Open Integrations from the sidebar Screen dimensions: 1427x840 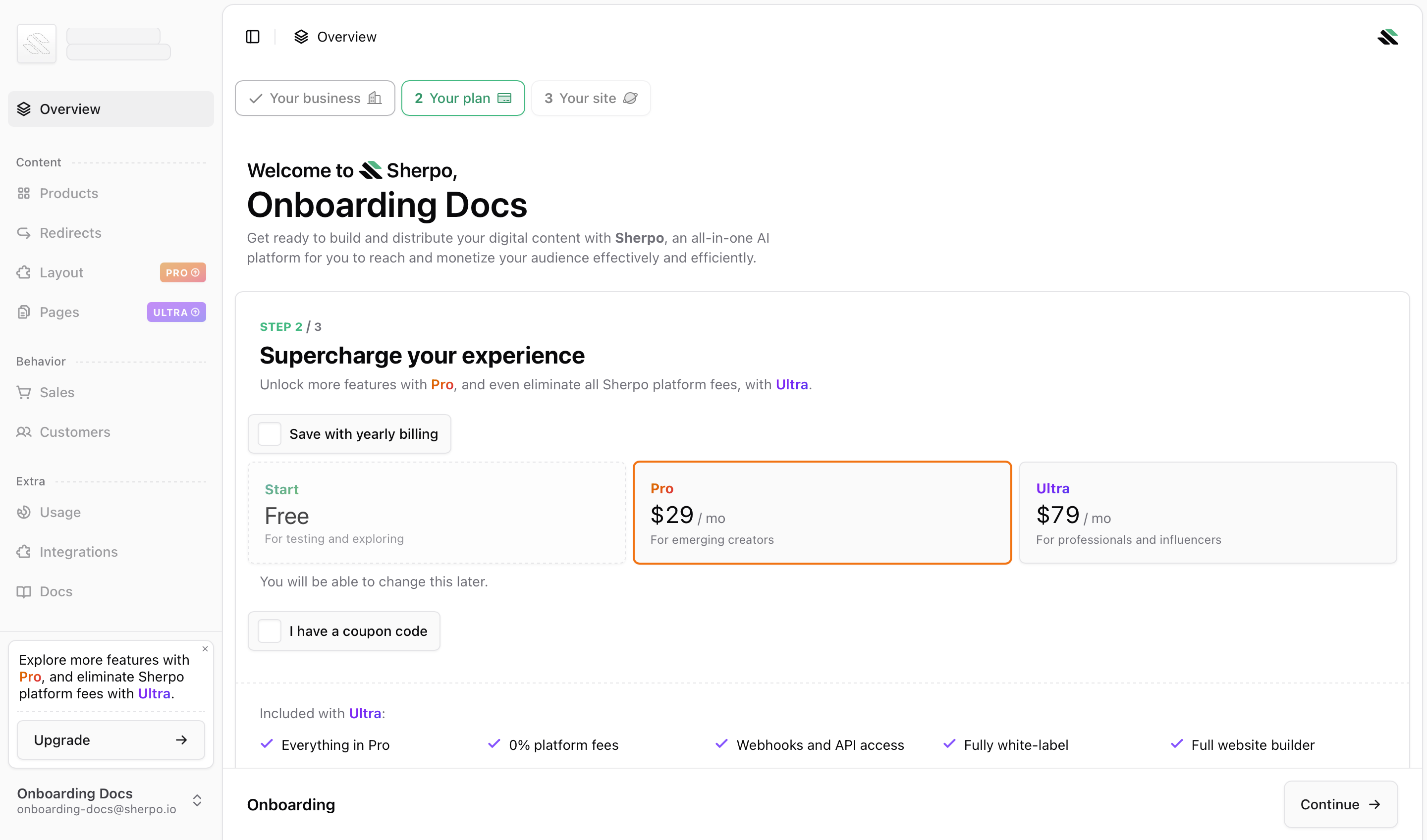coord(78,552)
